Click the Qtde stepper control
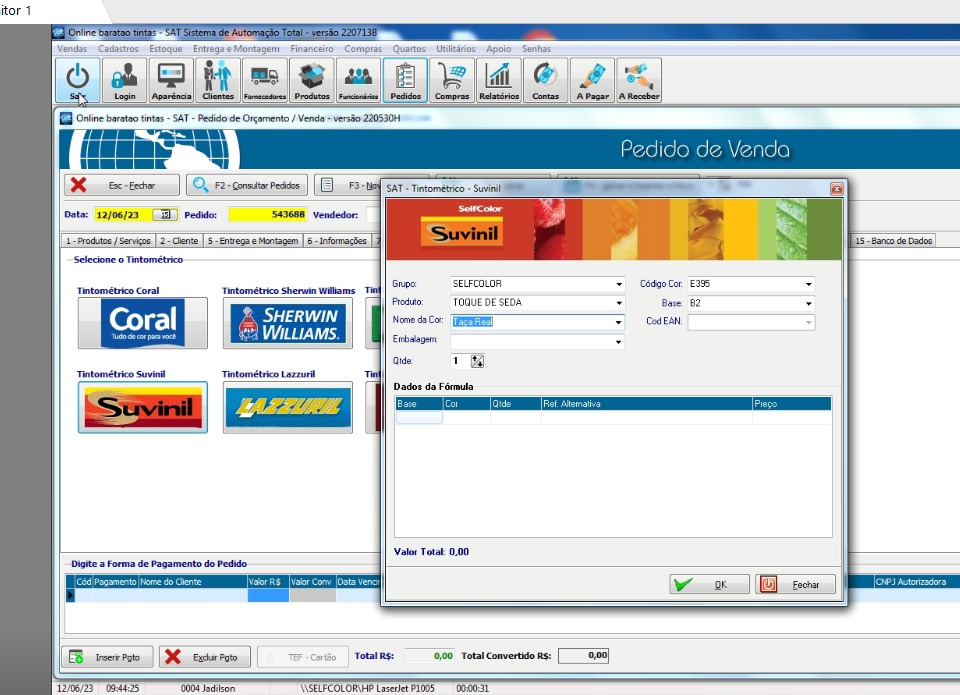 [477, 361]
